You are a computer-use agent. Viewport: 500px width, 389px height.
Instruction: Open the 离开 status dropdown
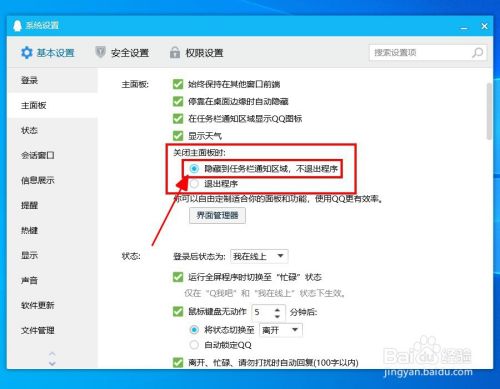click(281, 330)
